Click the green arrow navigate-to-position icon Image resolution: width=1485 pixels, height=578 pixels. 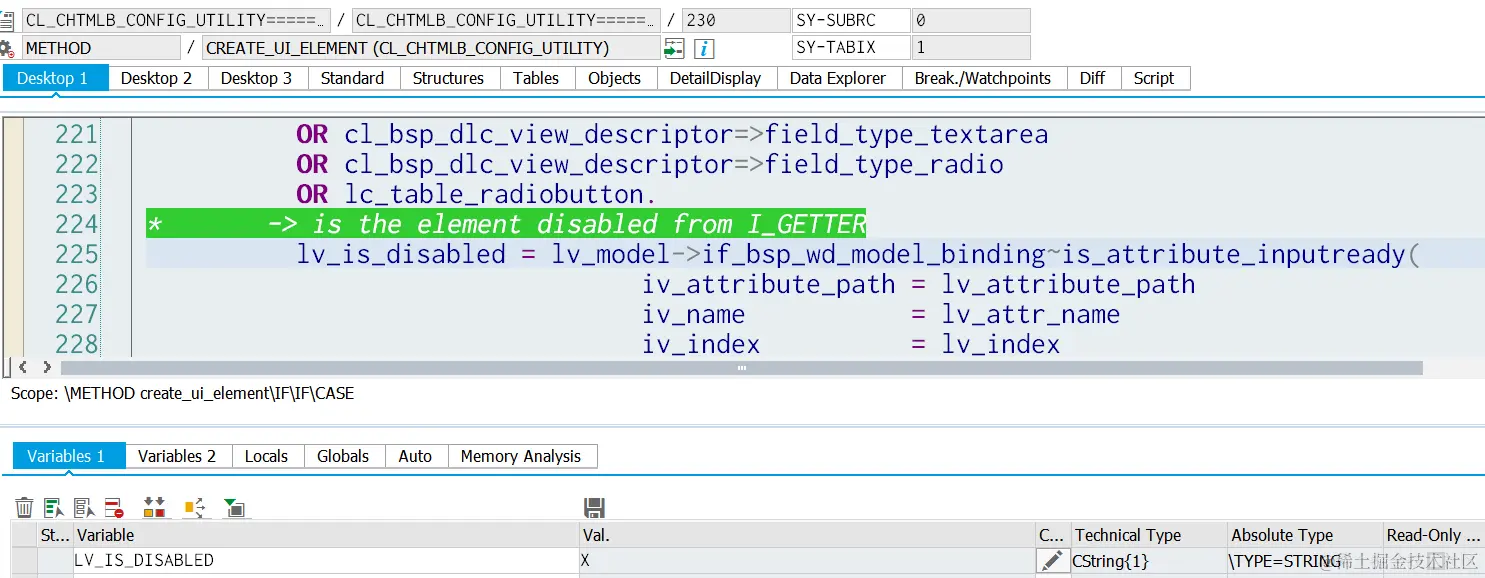(x=674, y=48)
